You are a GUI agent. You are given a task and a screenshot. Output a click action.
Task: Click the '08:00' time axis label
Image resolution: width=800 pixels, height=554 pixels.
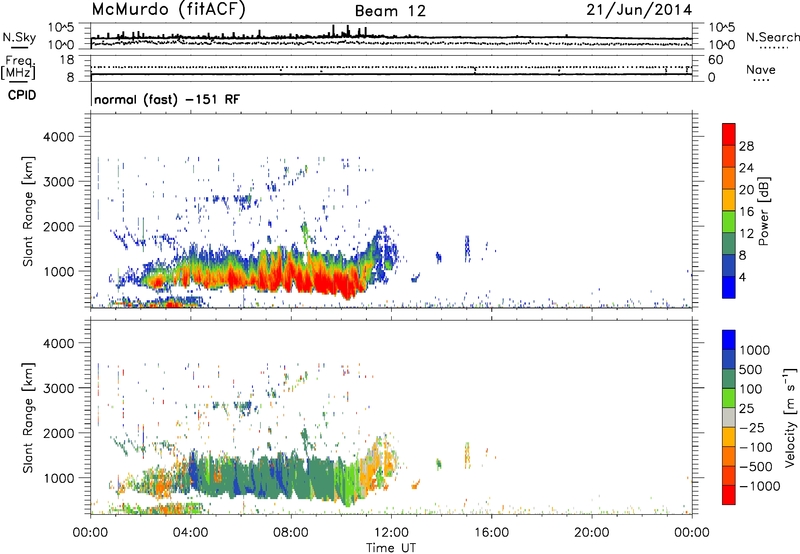[291, 533]
